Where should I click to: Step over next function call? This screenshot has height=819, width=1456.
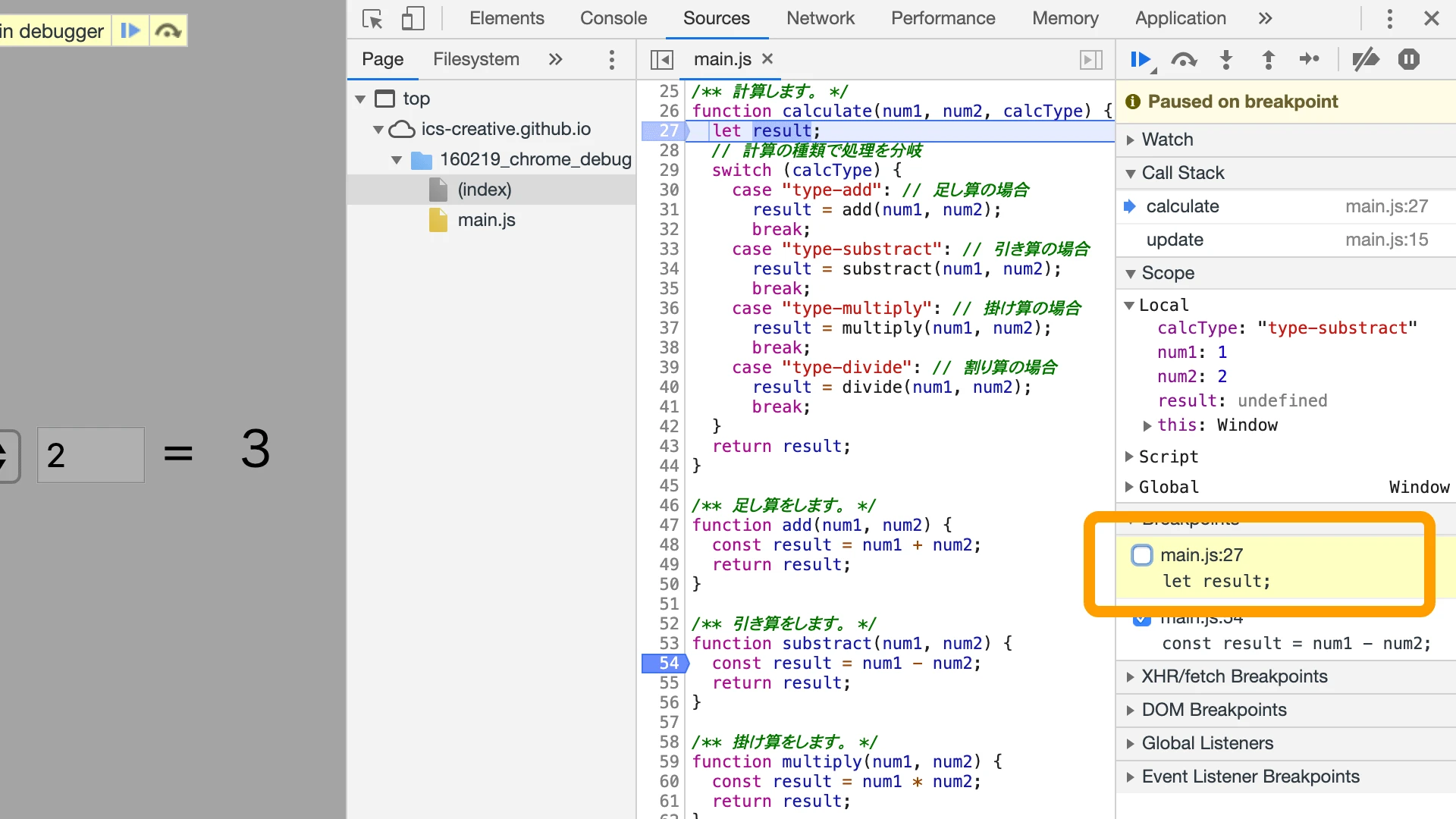[1184, 59]
